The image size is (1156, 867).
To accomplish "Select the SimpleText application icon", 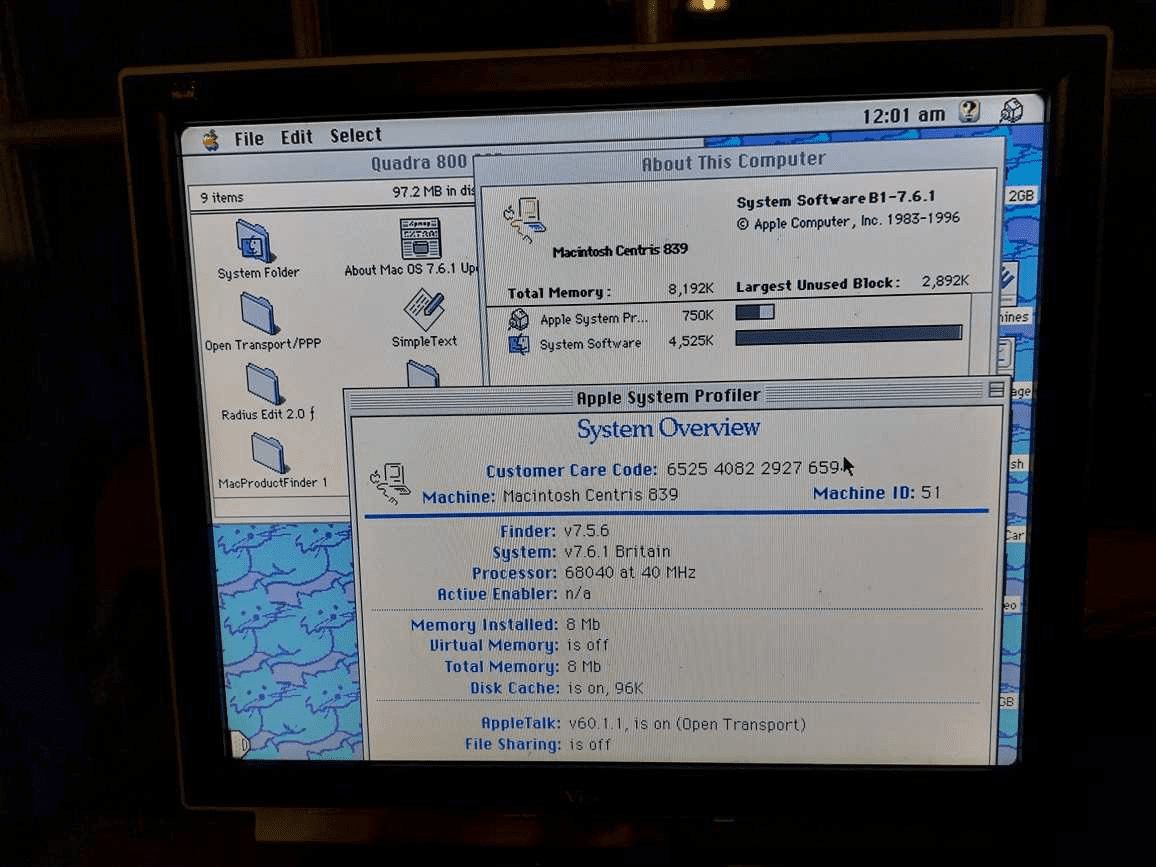I will tap(425, 310).
